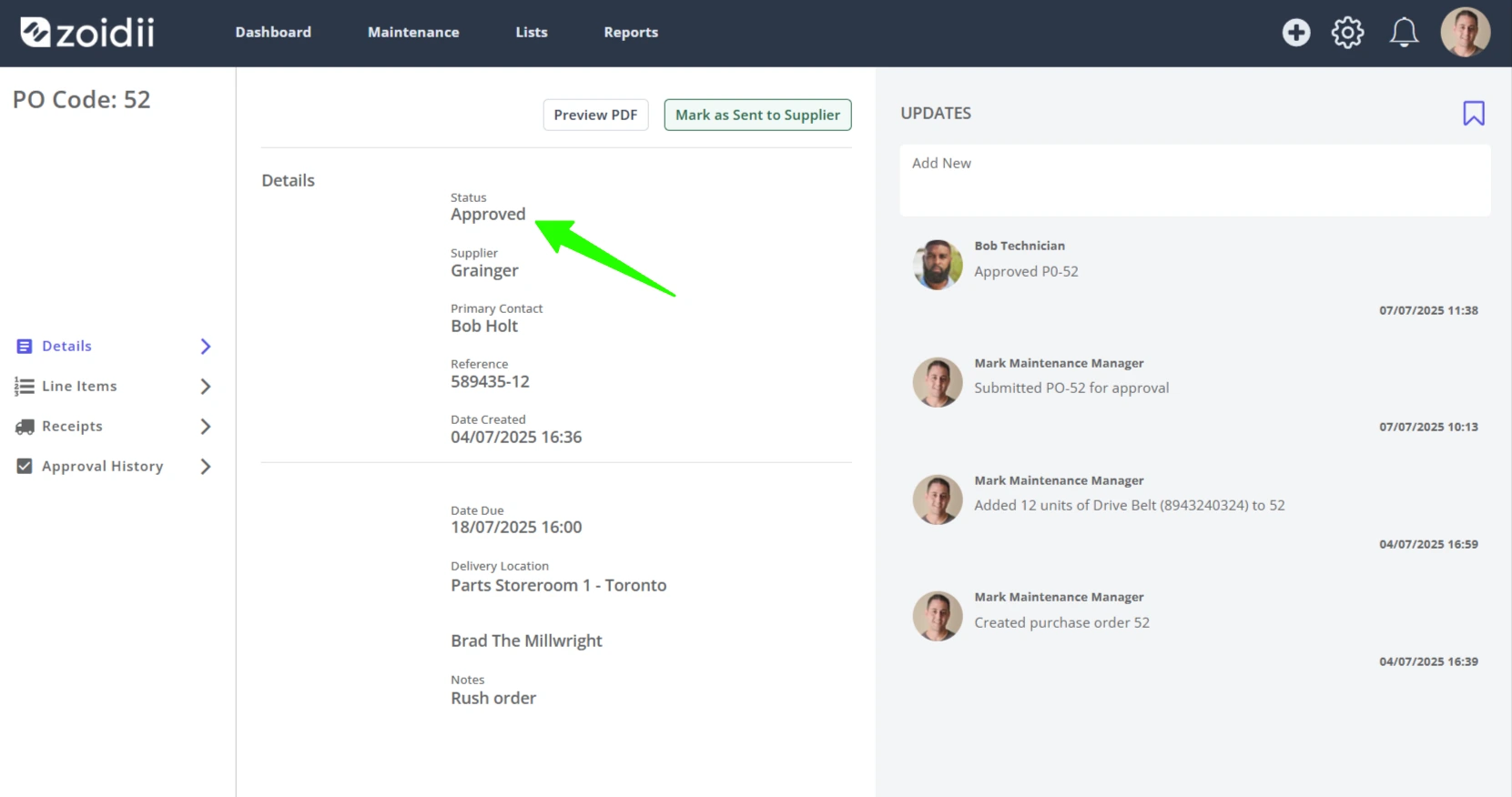Click the Receipts truck icon
The height and width of the screenshot is (797, 1512).
25,427
